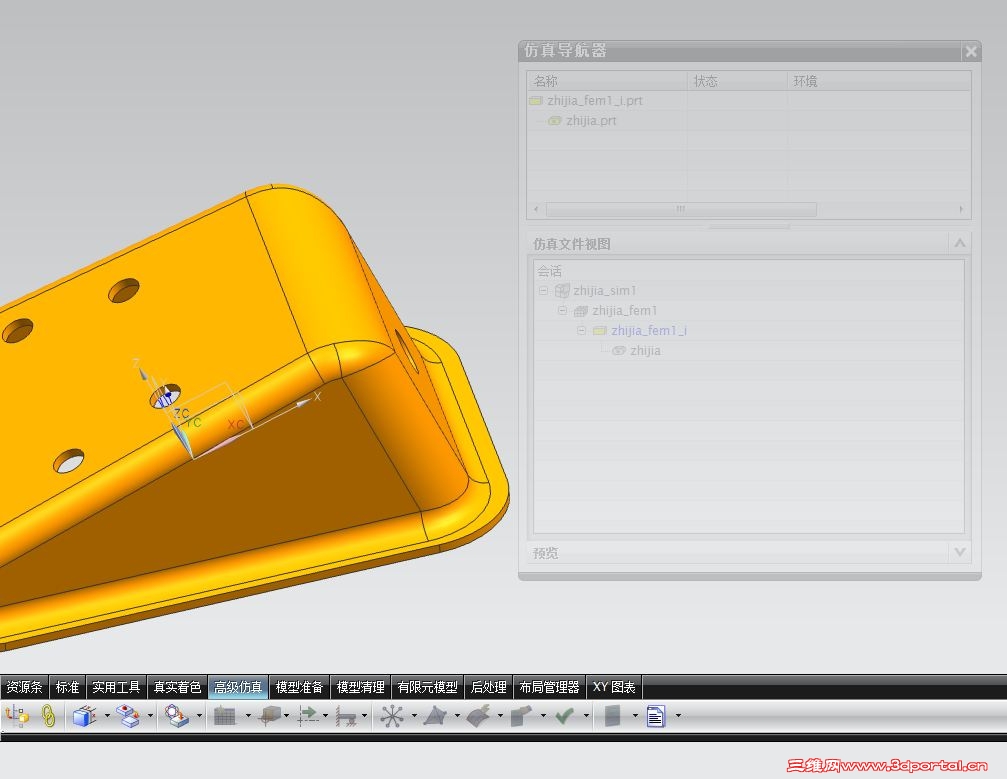Image resolution: width=1007 pixels, height=779 pixels.
Task: Select zhijia leaf in file view
Action: 645,351
